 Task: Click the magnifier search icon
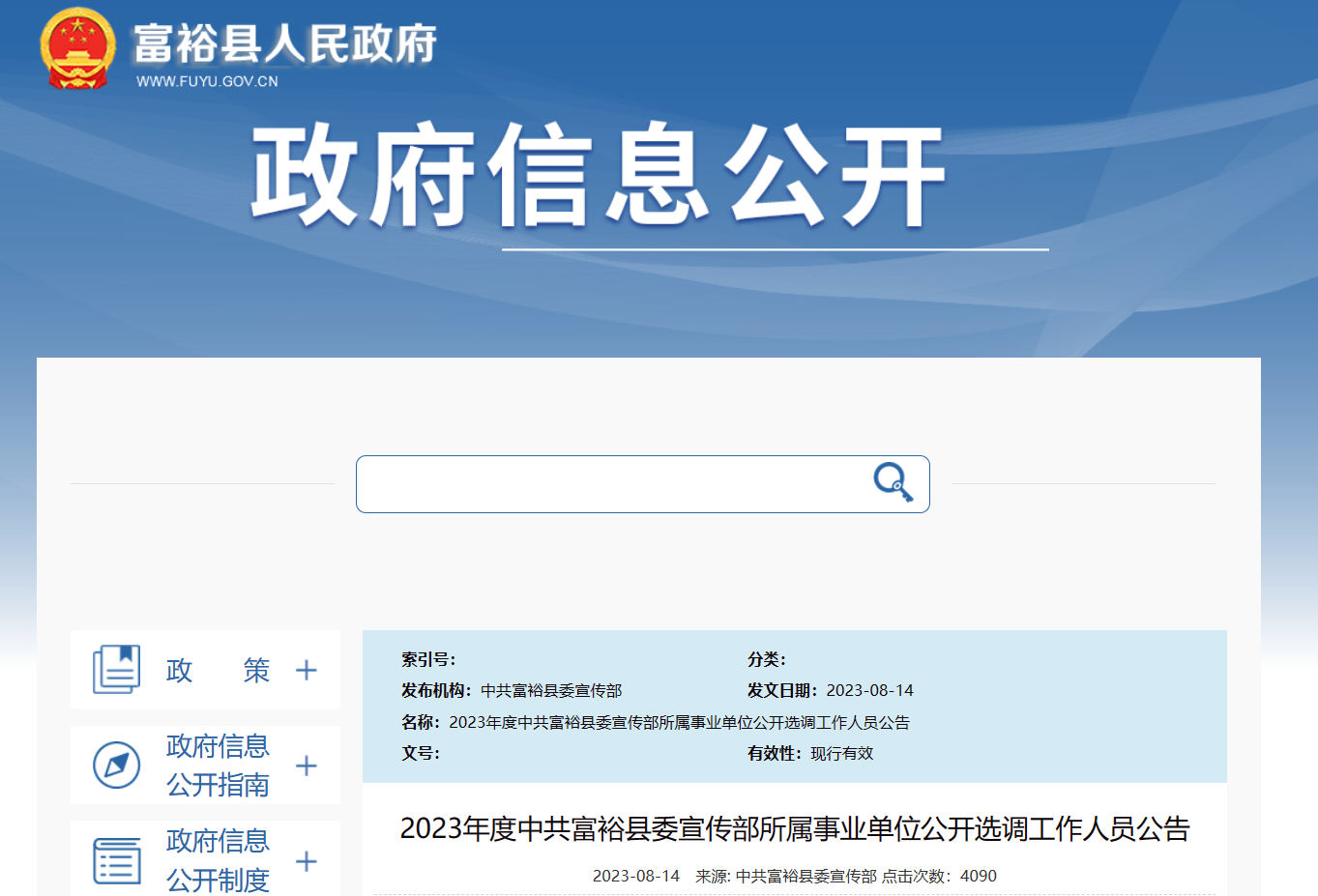pyautogui.click(x=893, y=481)
